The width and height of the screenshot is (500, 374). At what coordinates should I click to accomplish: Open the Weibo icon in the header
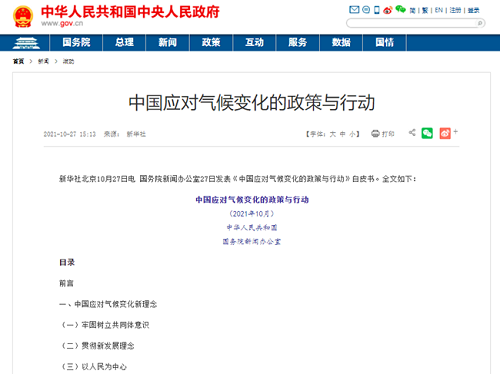[x=387, y=10]
